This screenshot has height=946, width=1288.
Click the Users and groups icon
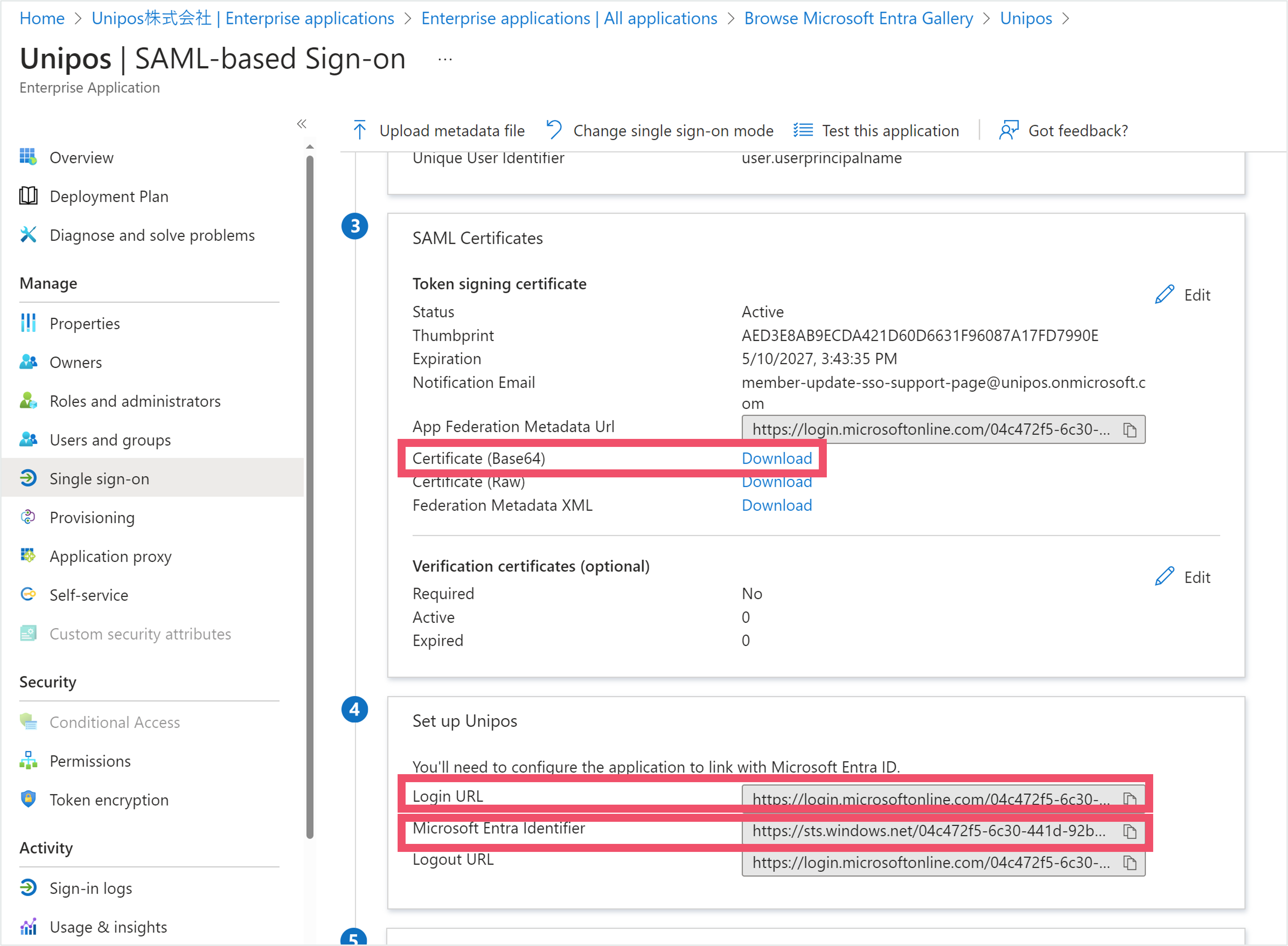(x=28, y=440)
